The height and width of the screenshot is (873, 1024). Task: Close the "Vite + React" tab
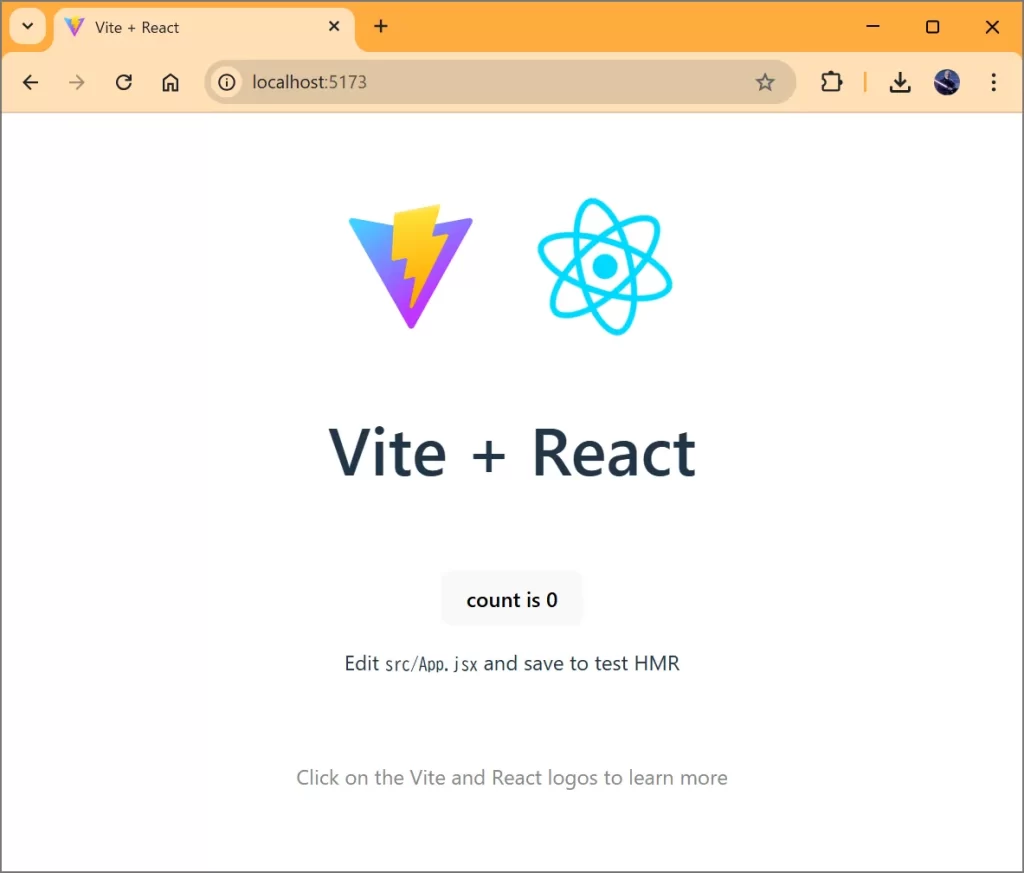point(335,27)
